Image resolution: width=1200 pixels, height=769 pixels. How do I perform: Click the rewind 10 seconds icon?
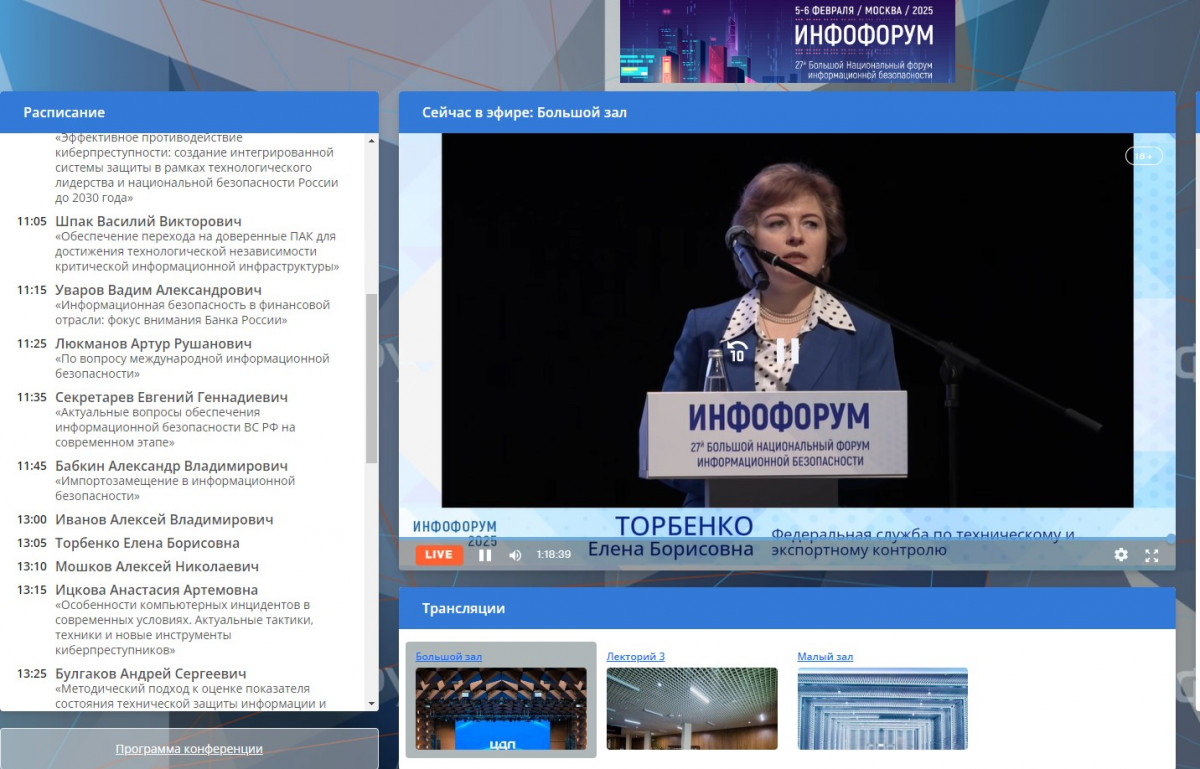(x=737, y=351)
